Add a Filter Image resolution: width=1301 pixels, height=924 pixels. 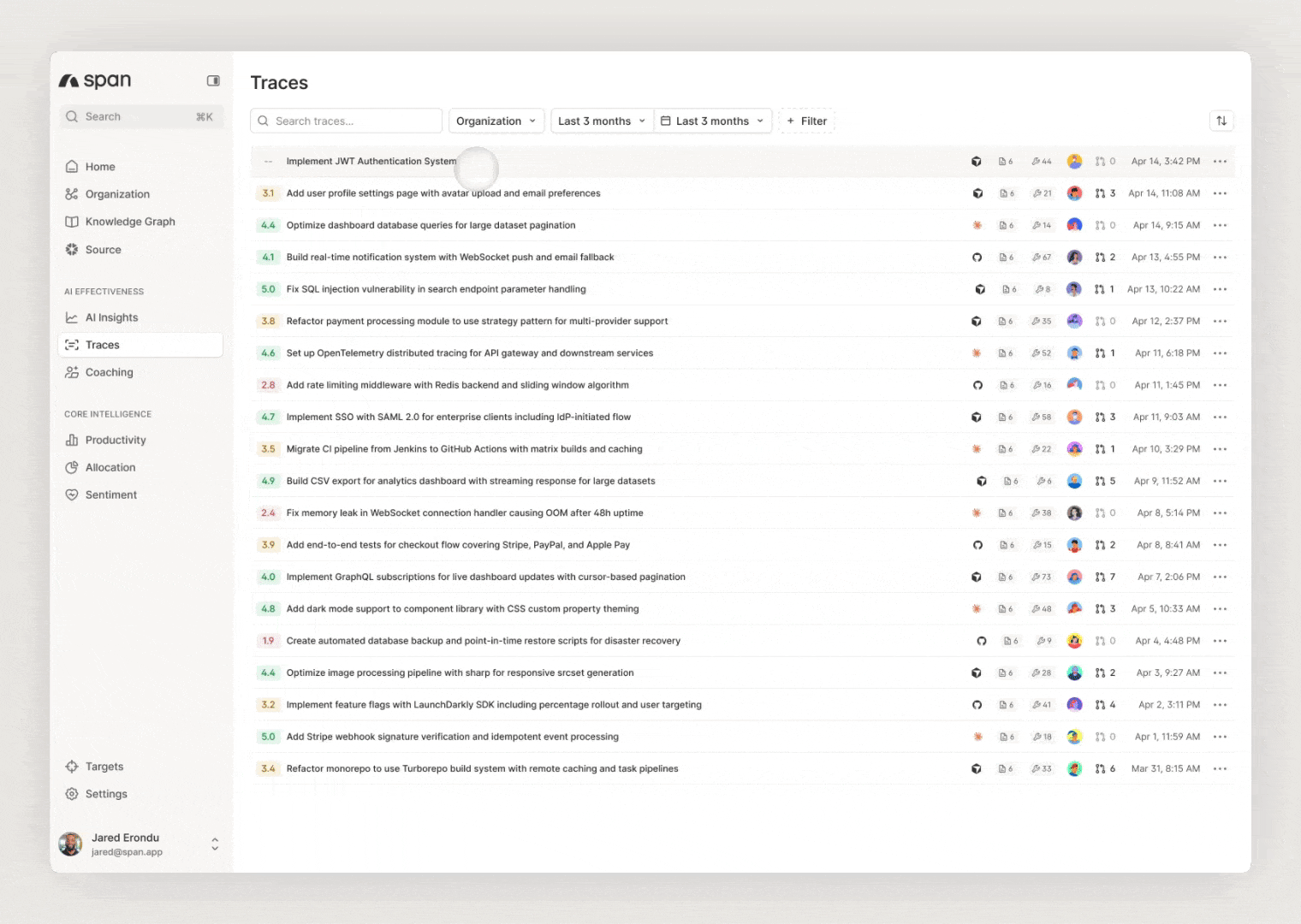pyautogui.click(x=806, y=121)
